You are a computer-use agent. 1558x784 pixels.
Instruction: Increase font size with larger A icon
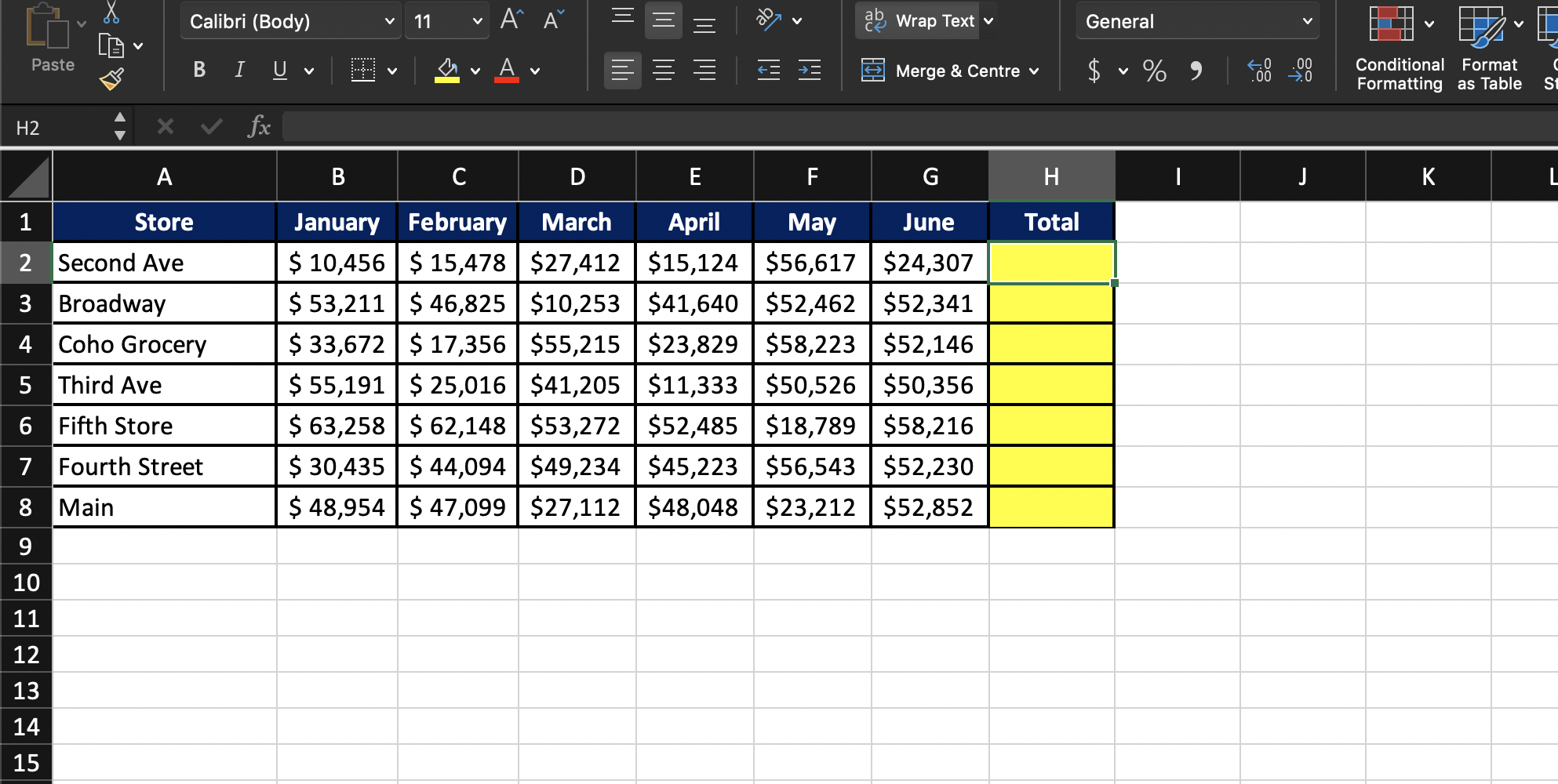tap(511, 20)
